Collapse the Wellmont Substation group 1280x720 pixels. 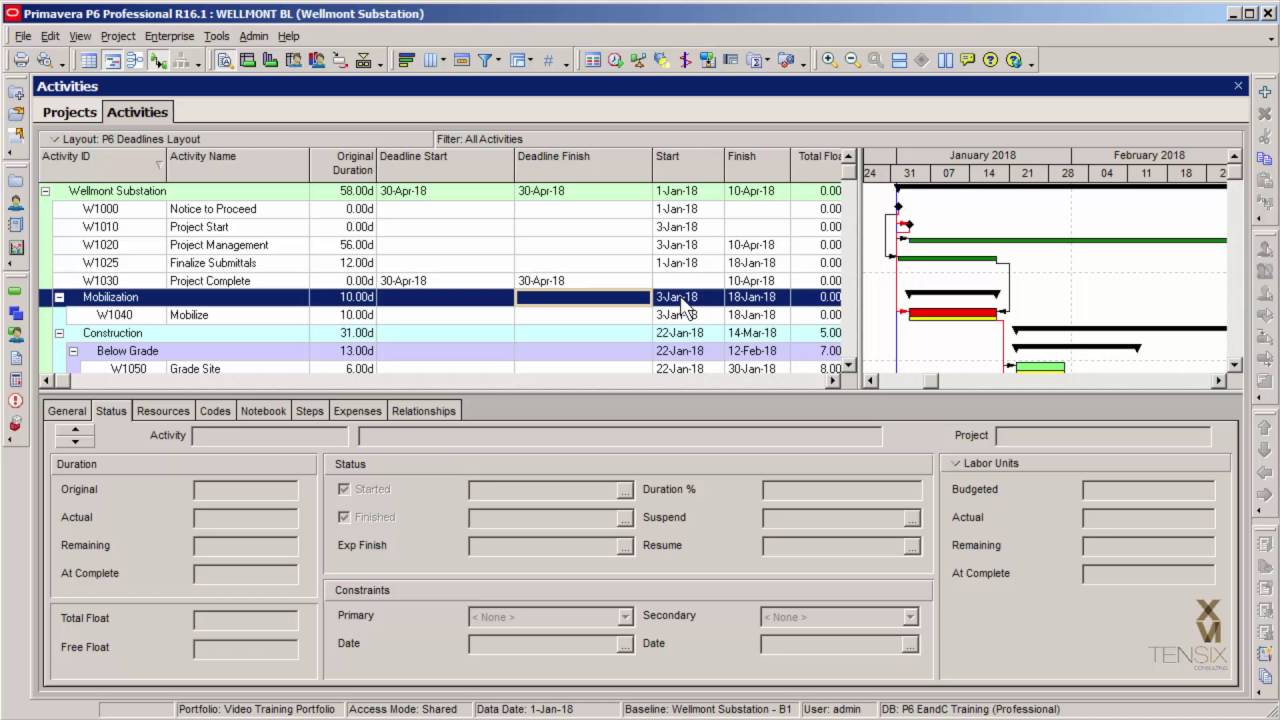click(45, 191)
